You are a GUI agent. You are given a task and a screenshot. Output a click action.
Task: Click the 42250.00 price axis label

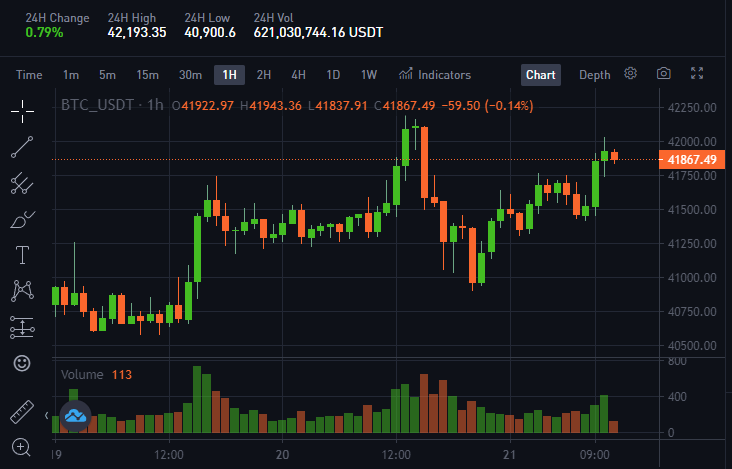(692, 108)
